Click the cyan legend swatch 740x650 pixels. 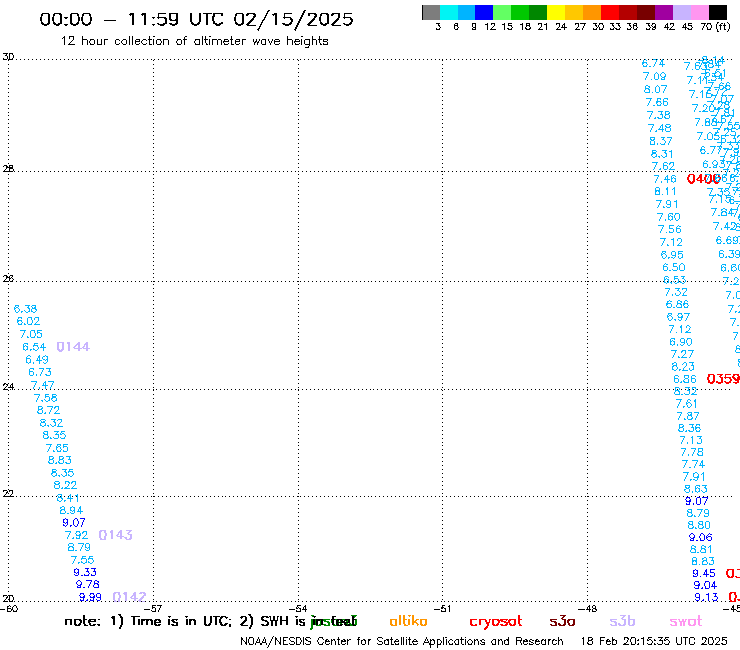(x=449, y=12)
